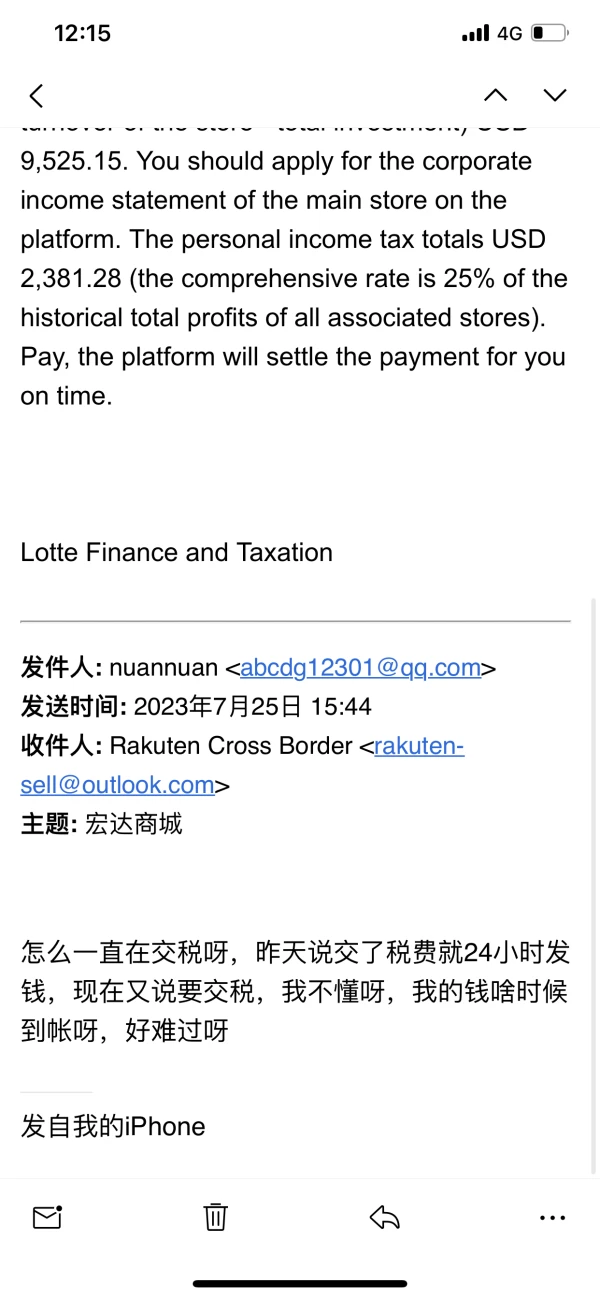Tap the 发自我的iPhone signature text
The height and width of the screenshot is (1299, 600).
click(x=113, y=1126)
